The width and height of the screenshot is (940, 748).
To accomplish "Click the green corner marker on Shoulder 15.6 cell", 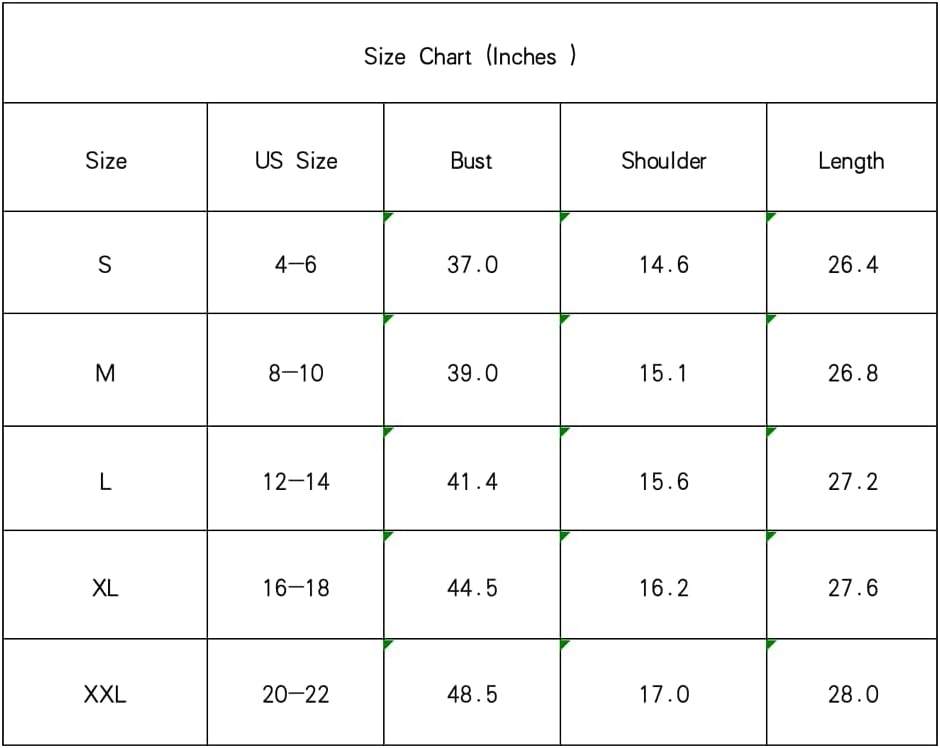I will point(564,431).
